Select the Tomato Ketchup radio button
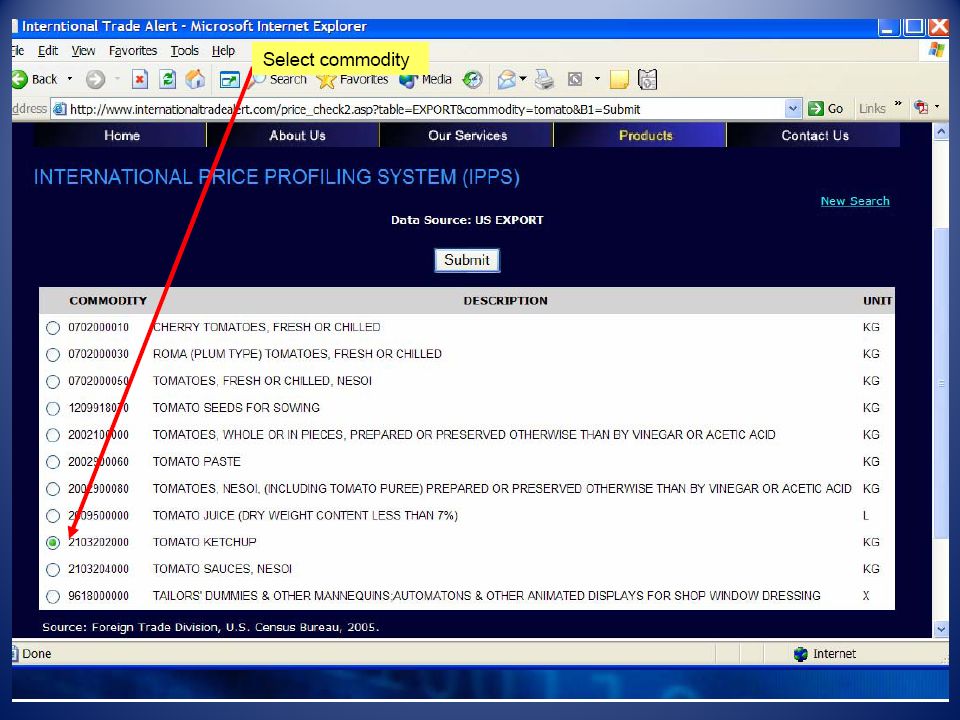Screen dimensions: 960x720 [53, 542]
